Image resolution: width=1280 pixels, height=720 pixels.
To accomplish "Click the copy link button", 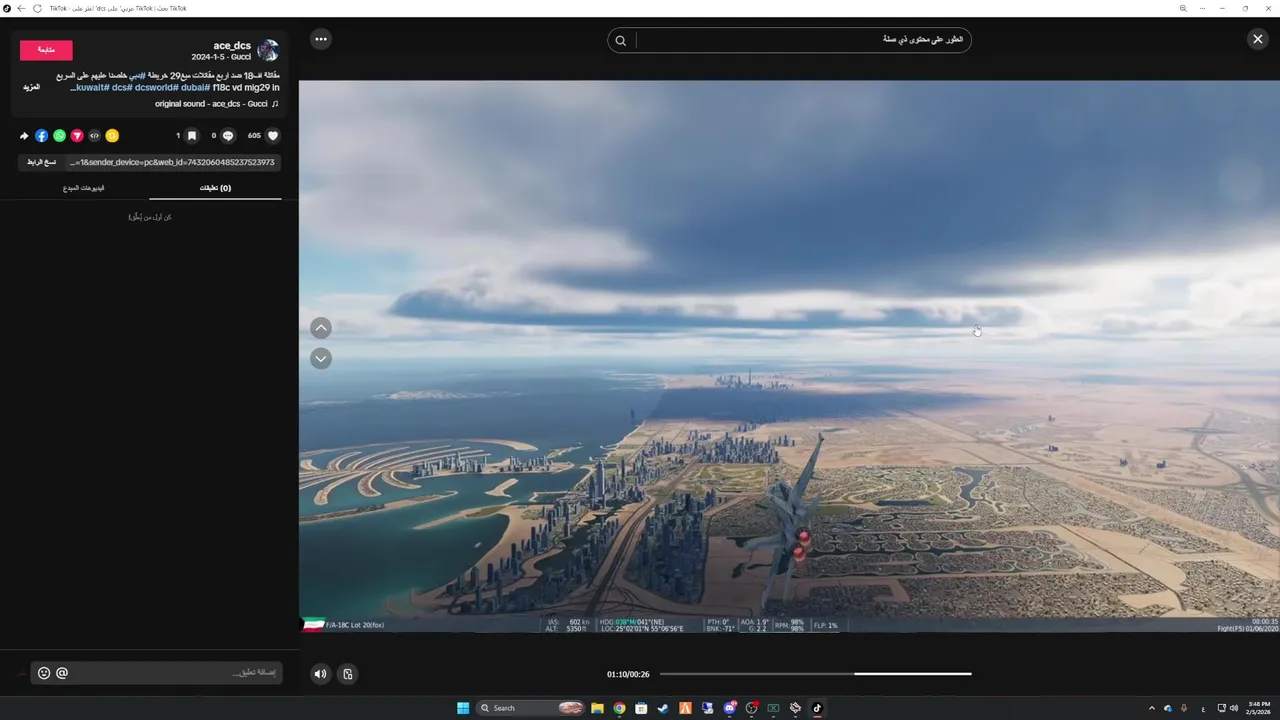I will (x=42, y=162).
